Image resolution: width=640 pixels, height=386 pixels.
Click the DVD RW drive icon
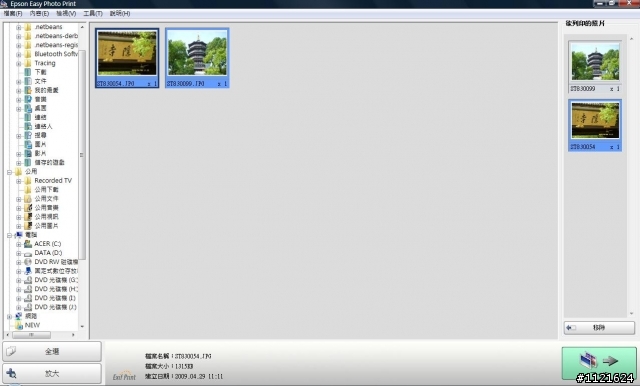28,262
